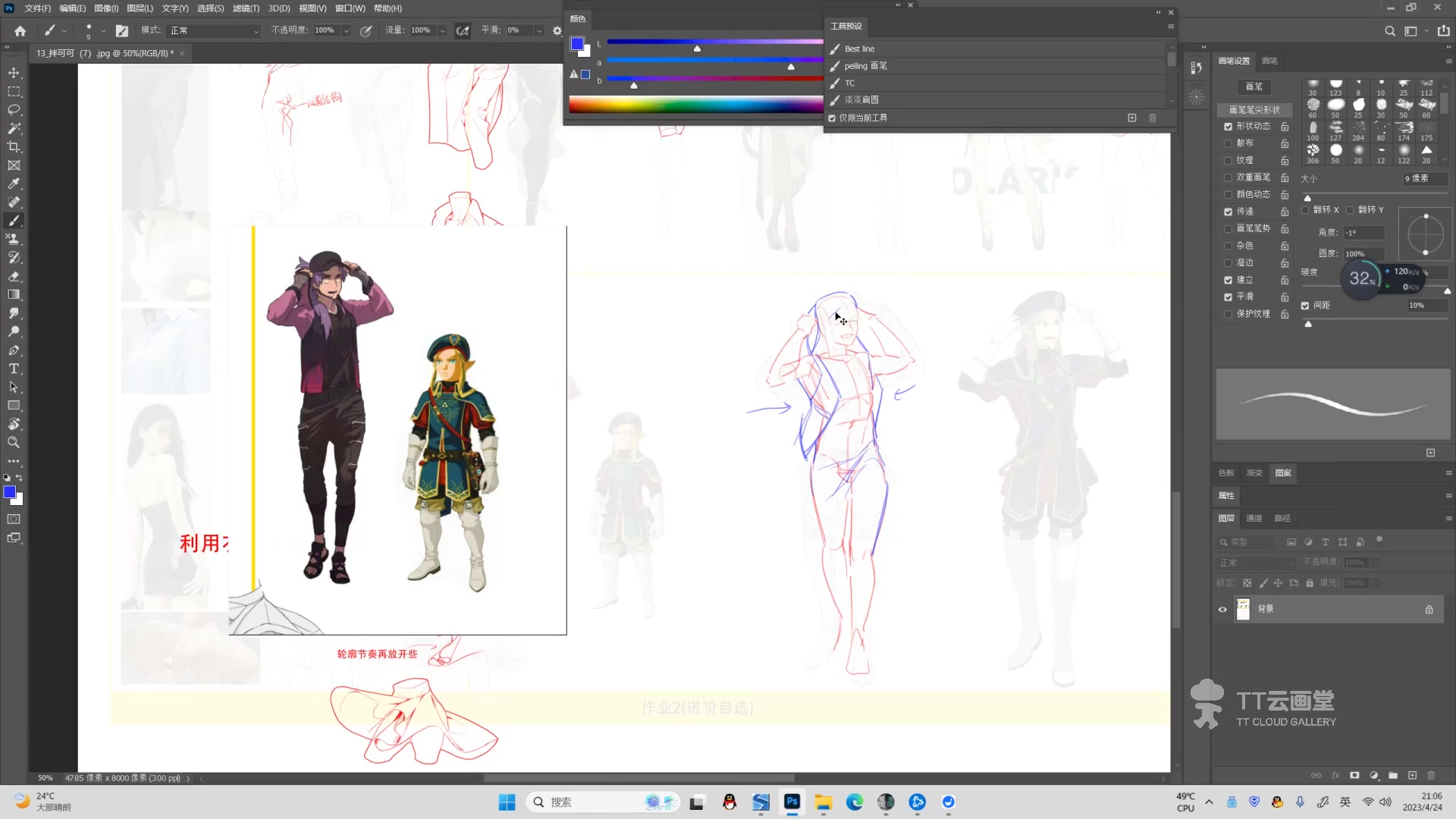Screen dimensions: 1456x819
Task: Switch to the 通道 tab
Action: tap(1254, 518)
